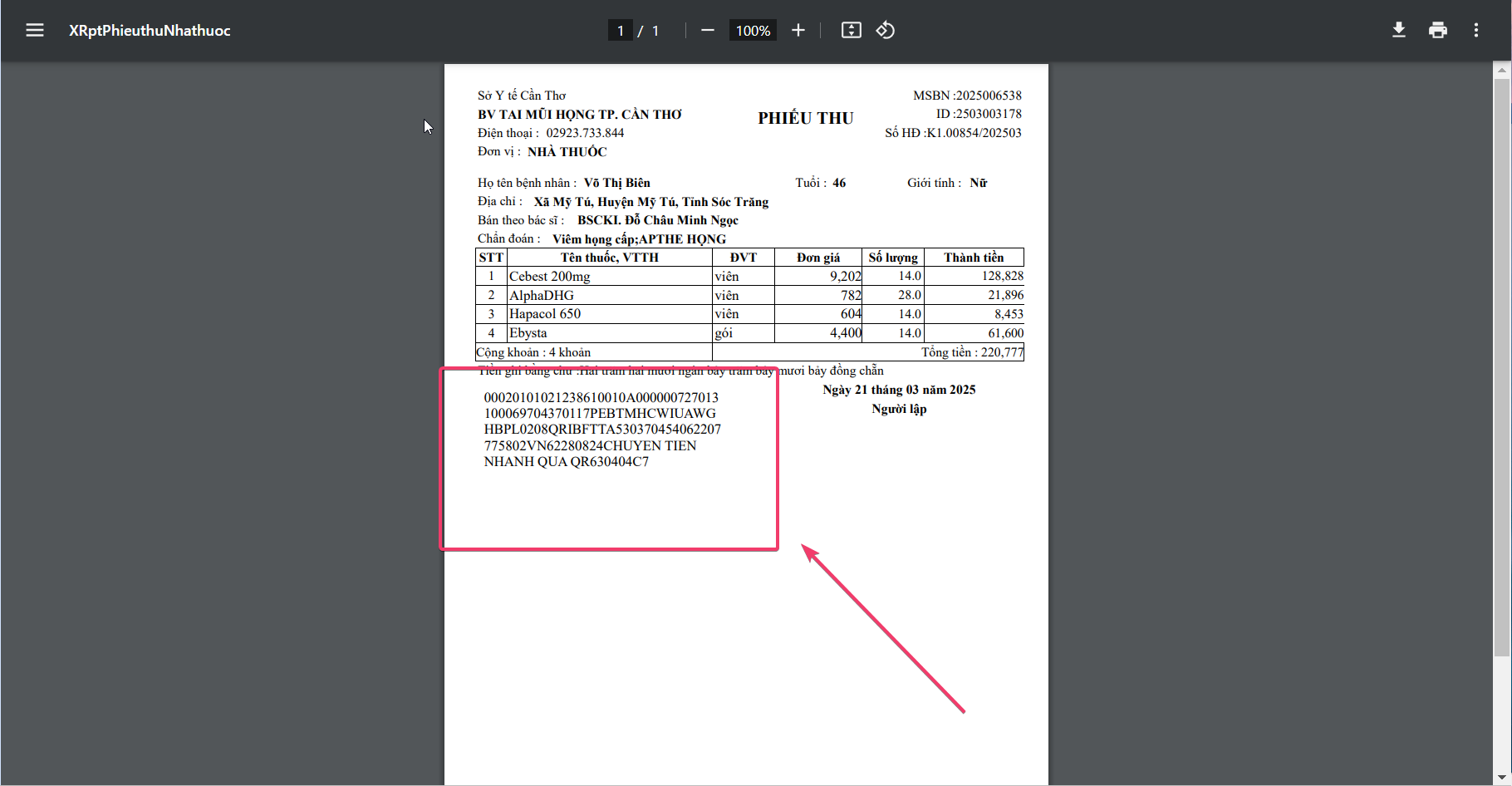This screenshot has height=786, width=1512.
Task: Click the Sở Y tế Cần Thơ text
Action: click(x=522, y=96)
